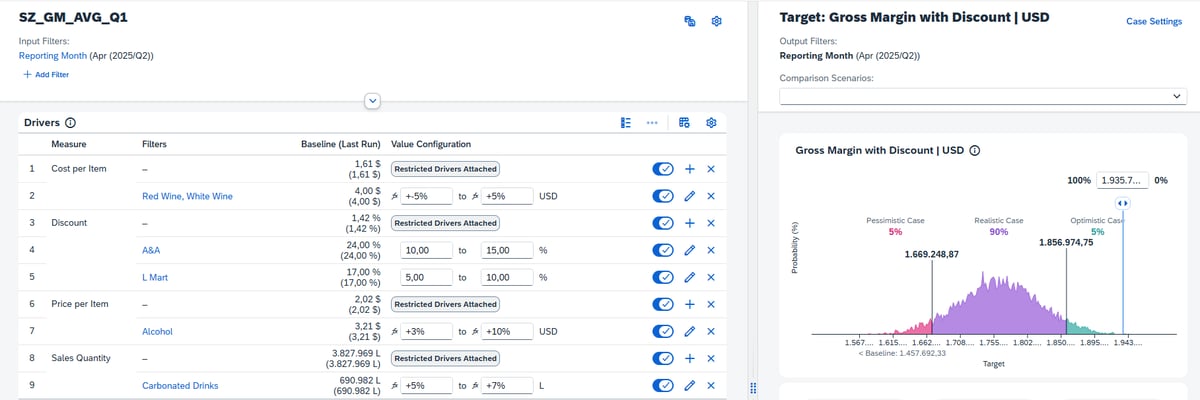The image size is (1200, 400).
Task: Open the Drivers panel gear settings
Action: 711,123
